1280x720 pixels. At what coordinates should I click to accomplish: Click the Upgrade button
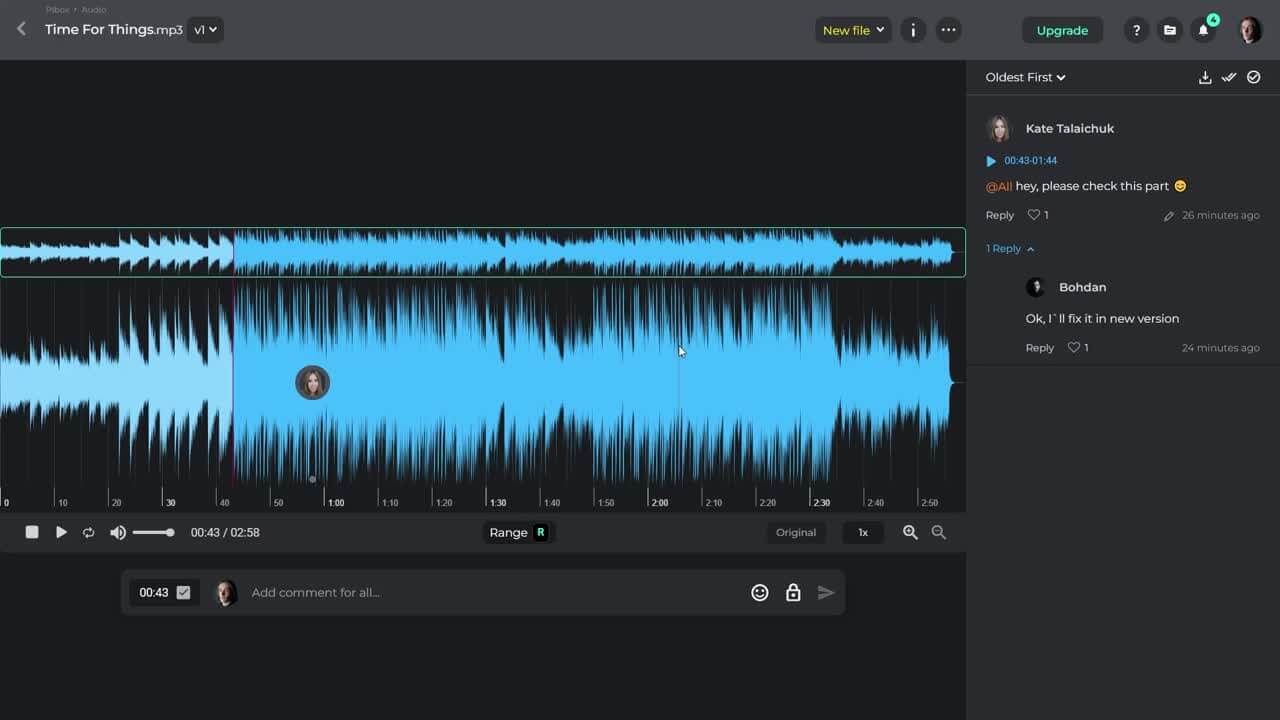(x=1062, y=30)
